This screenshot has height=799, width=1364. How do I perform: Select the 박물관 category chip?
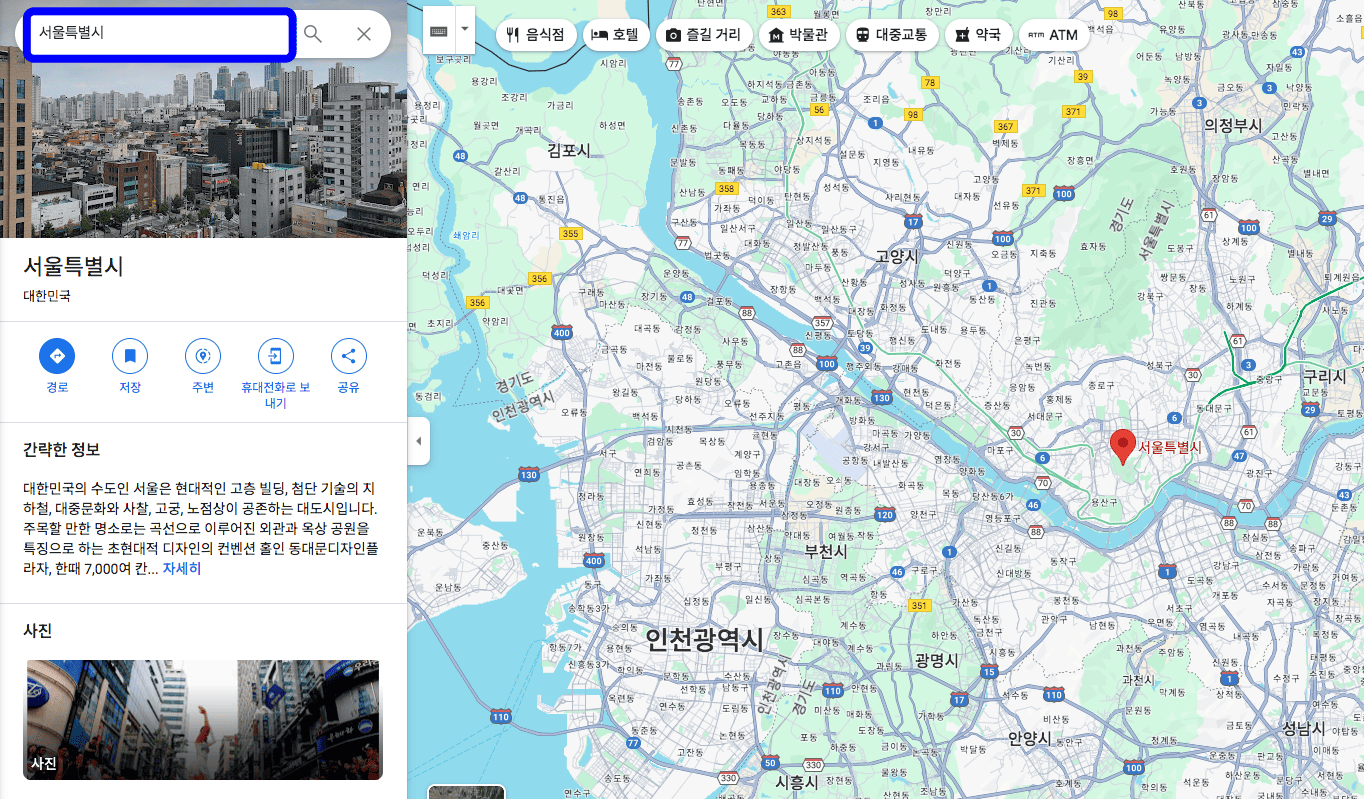[798, 34]
